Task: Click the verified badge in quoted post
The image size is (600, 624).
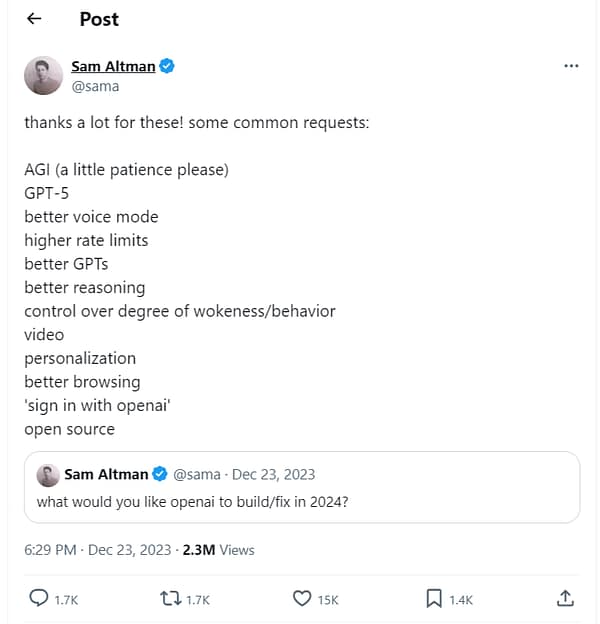Action: [161, 474]
